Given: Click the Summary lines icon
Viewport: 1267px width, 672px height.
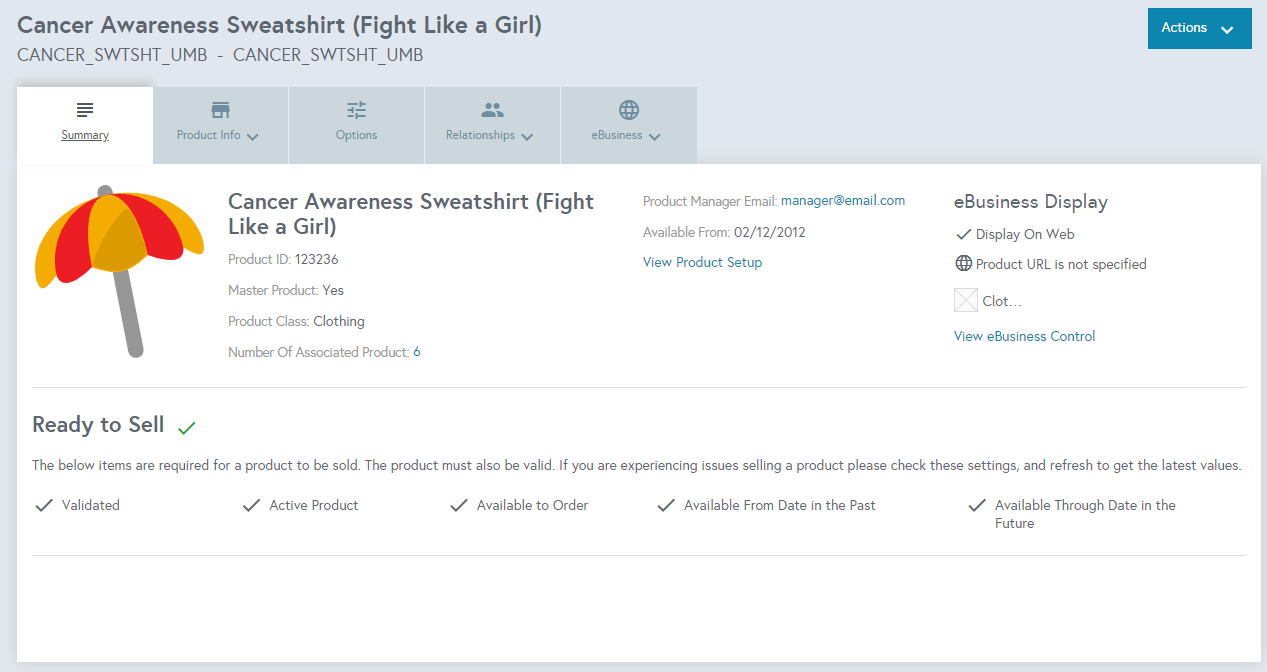Looking at the screenshot, I should [85, 110].
